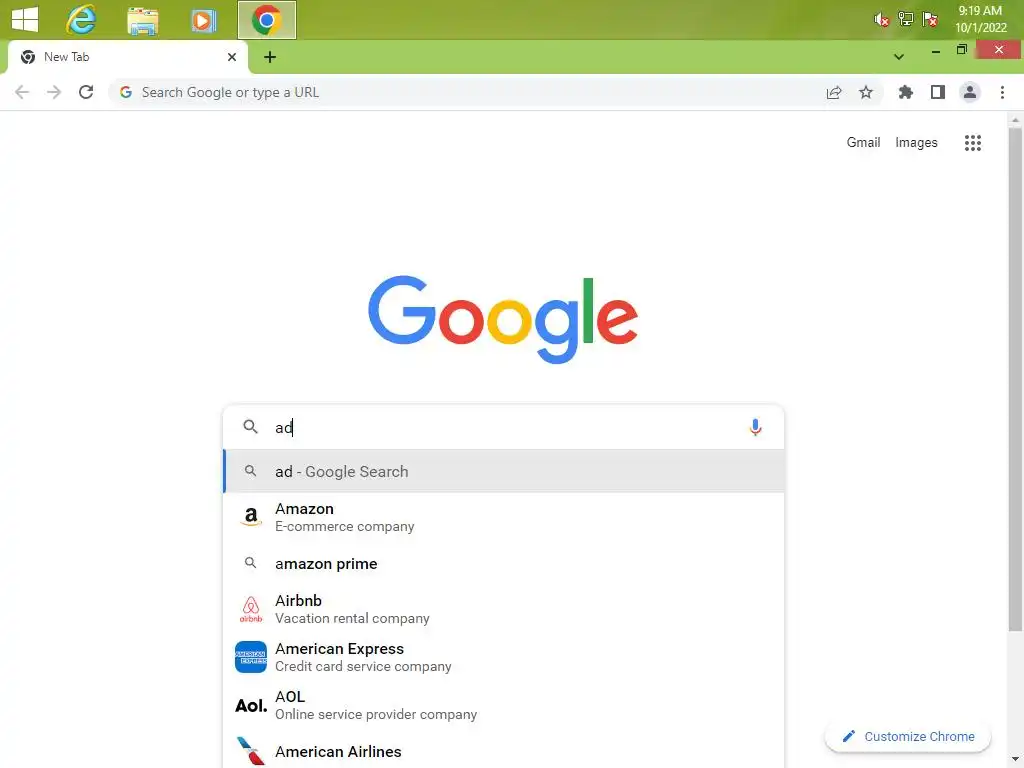Select the New Tab tab
The height and width of the screenshot is (768, 1024).
127,57
